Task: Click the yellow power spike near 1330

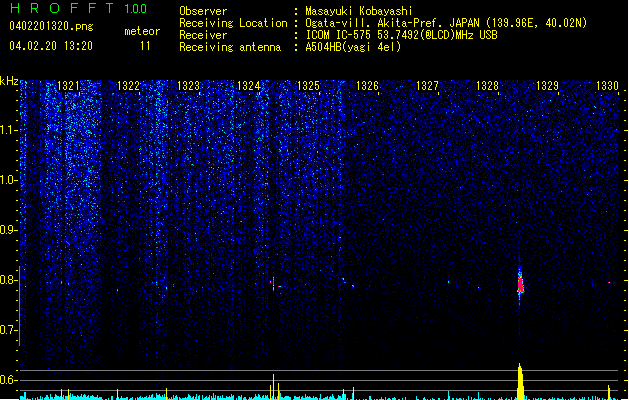Action: (x=609, y=392)
